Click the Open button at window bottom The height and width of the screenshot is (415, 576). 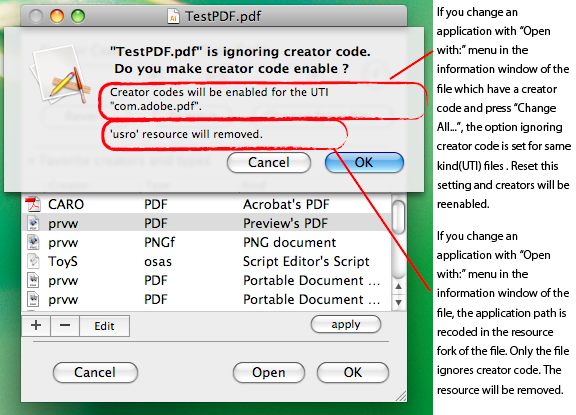coord(269,372)
